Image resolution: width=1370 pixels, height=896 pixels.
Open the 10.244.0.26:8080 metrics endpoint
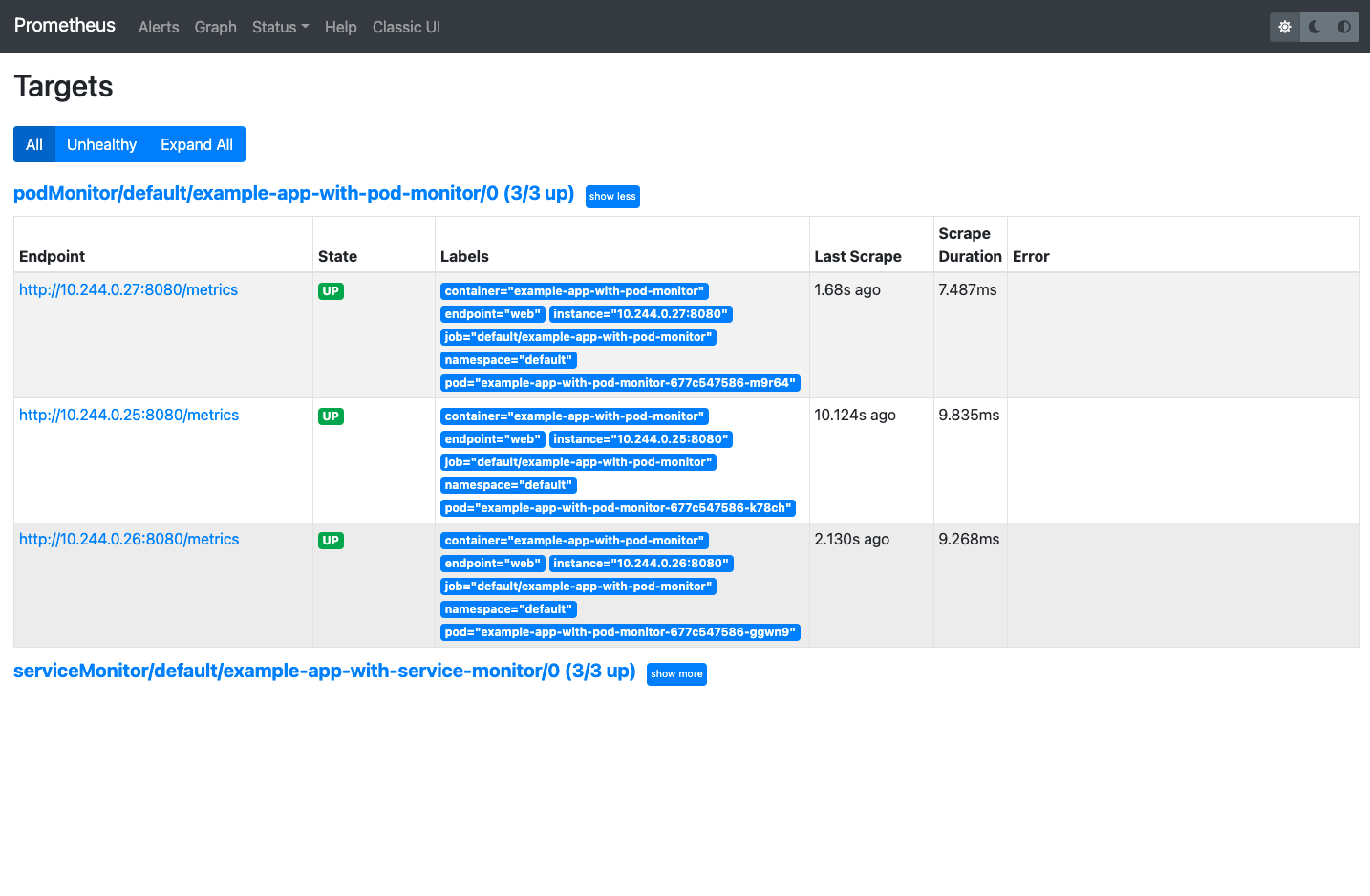[129, 539]
